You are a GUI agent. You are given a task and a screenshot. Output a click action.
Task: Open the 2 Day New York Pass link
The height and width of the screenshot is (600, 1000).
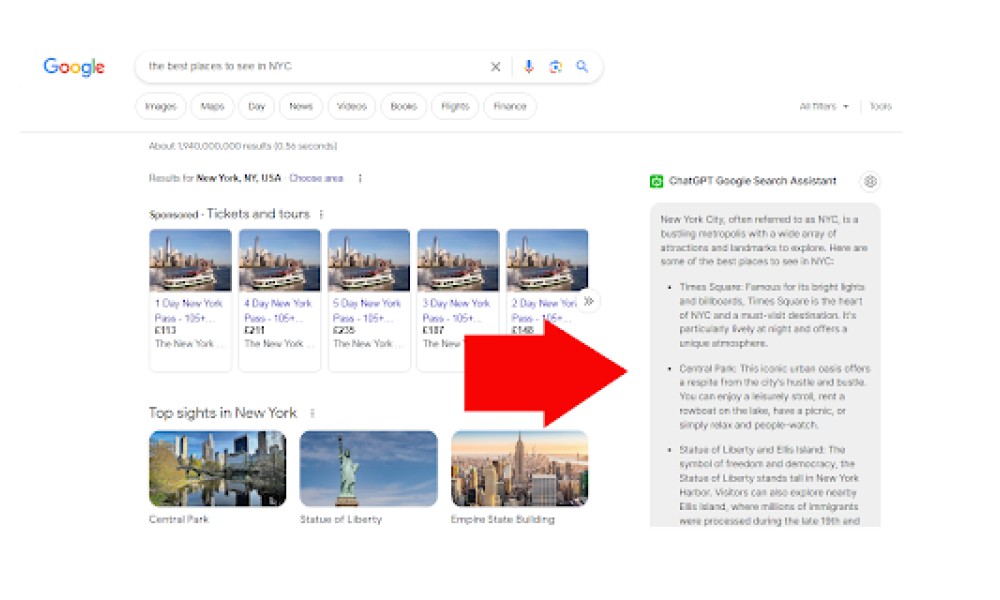543,311
